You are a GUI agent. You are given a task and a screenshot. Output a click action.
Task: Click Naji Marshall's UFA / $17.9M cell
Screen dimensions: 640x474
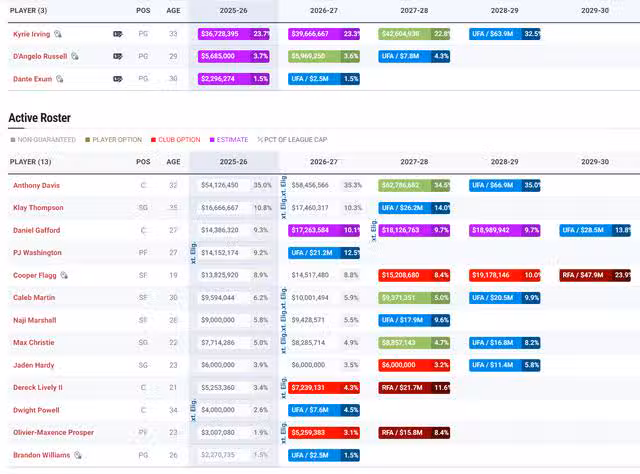[414, 320]
